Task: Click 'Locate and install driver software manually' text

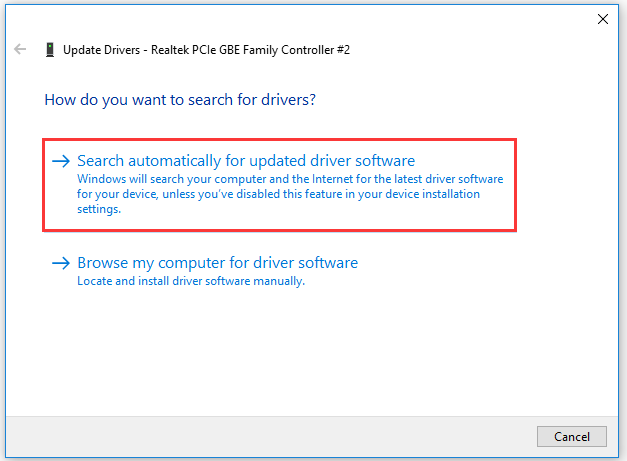Action: (x=190, y=281)
